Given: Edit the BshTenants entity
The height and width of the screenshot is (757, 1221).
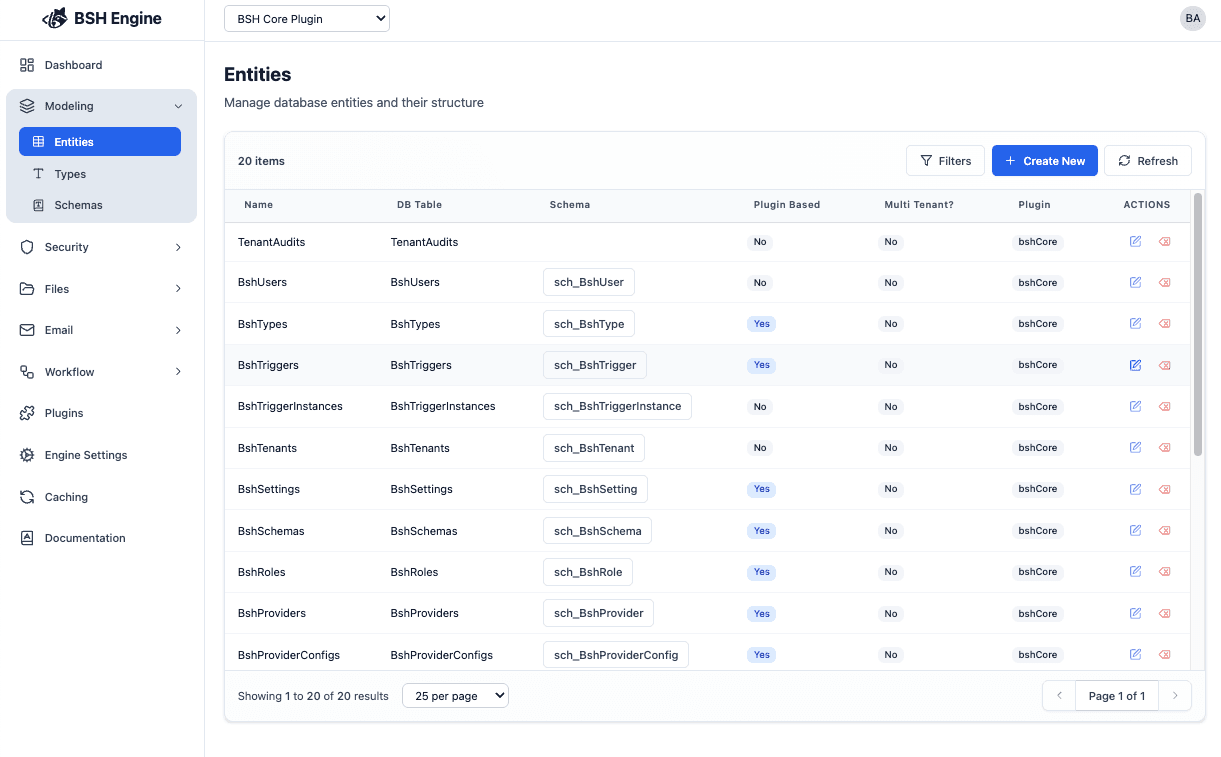Looking at the screenshot, I should coord(1135,448).
